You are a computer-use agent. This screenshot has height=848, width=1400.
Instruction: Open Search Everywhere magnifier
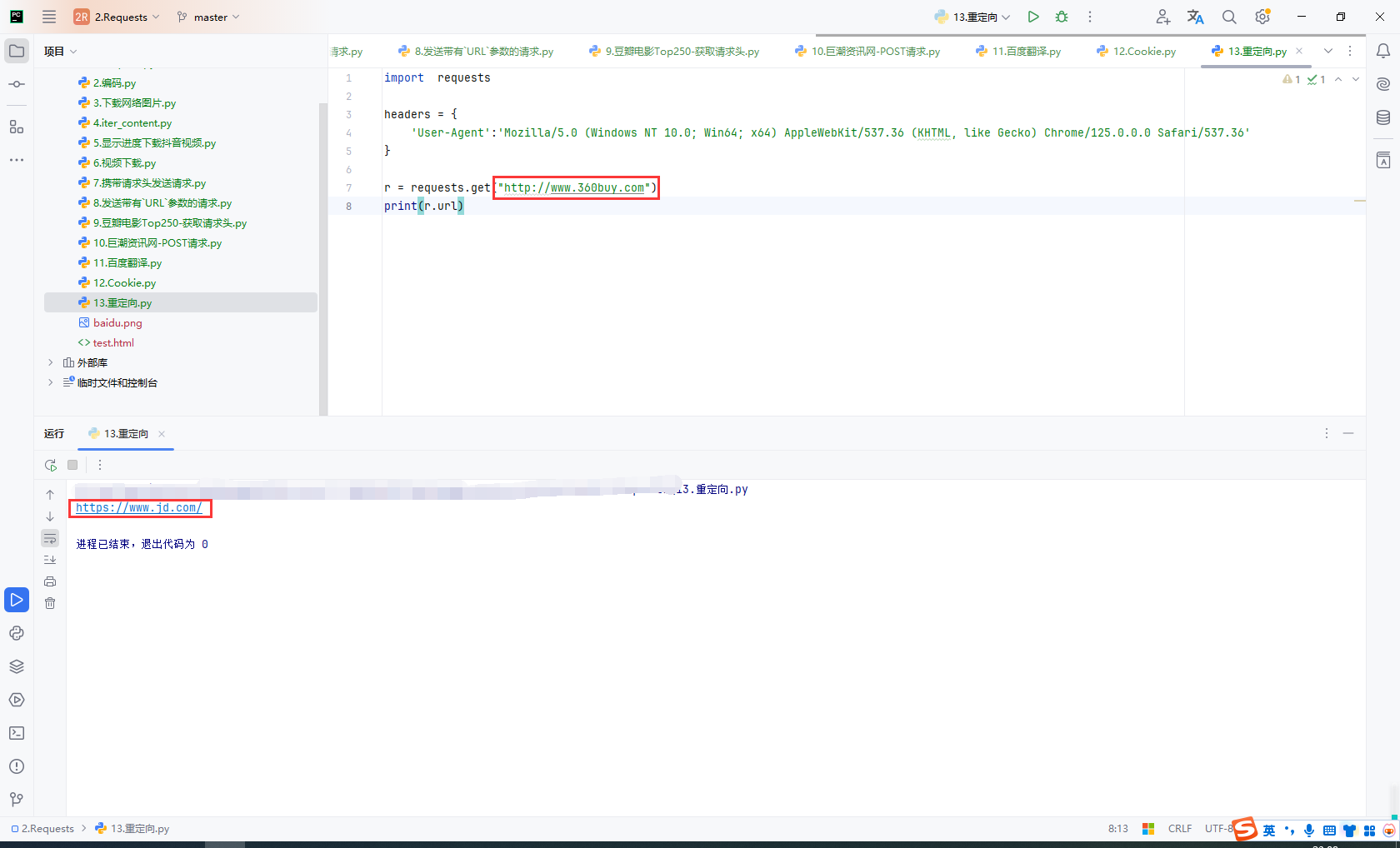(x=1229, y=17)
